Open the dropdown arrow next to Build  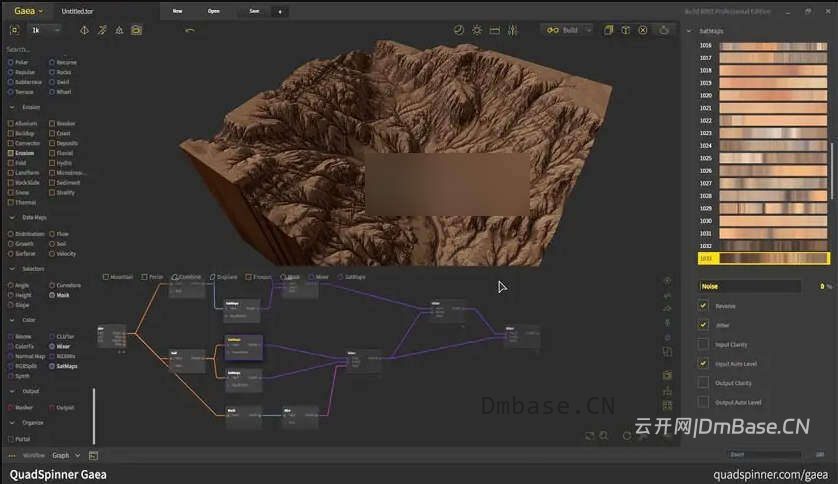pos(589,30)
